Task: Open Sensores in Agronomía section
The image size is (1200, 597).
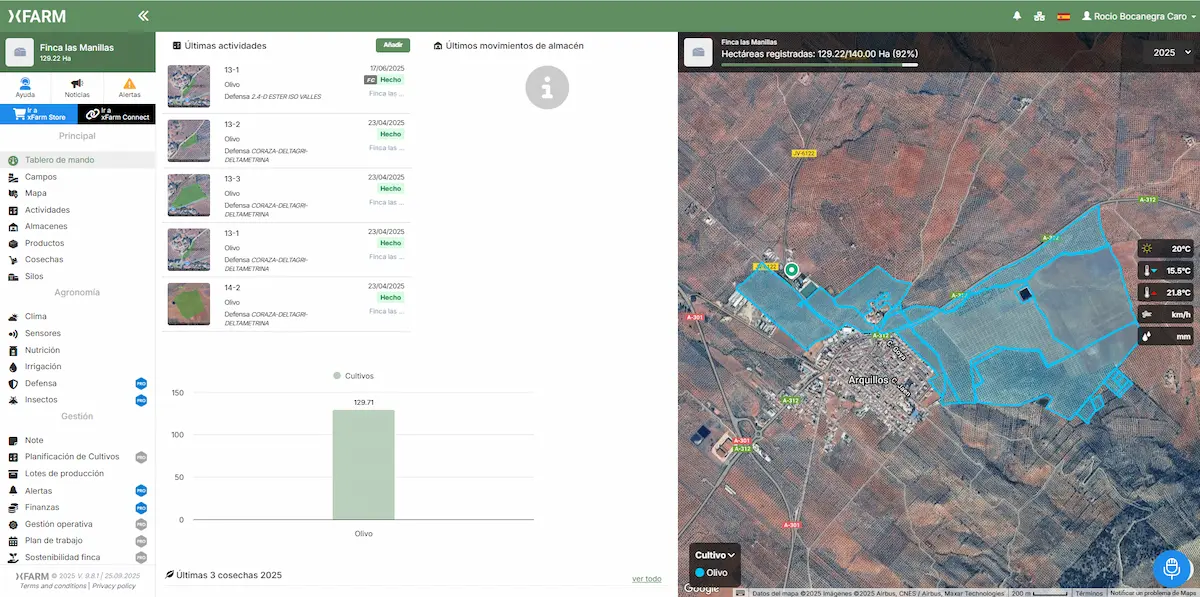Action: [x=43, y=334]
